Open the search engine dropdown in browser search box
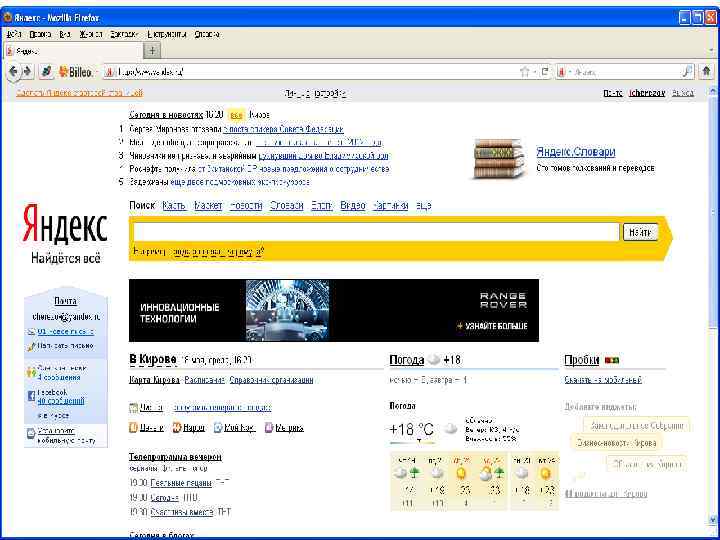 click(x=563, y=72)
